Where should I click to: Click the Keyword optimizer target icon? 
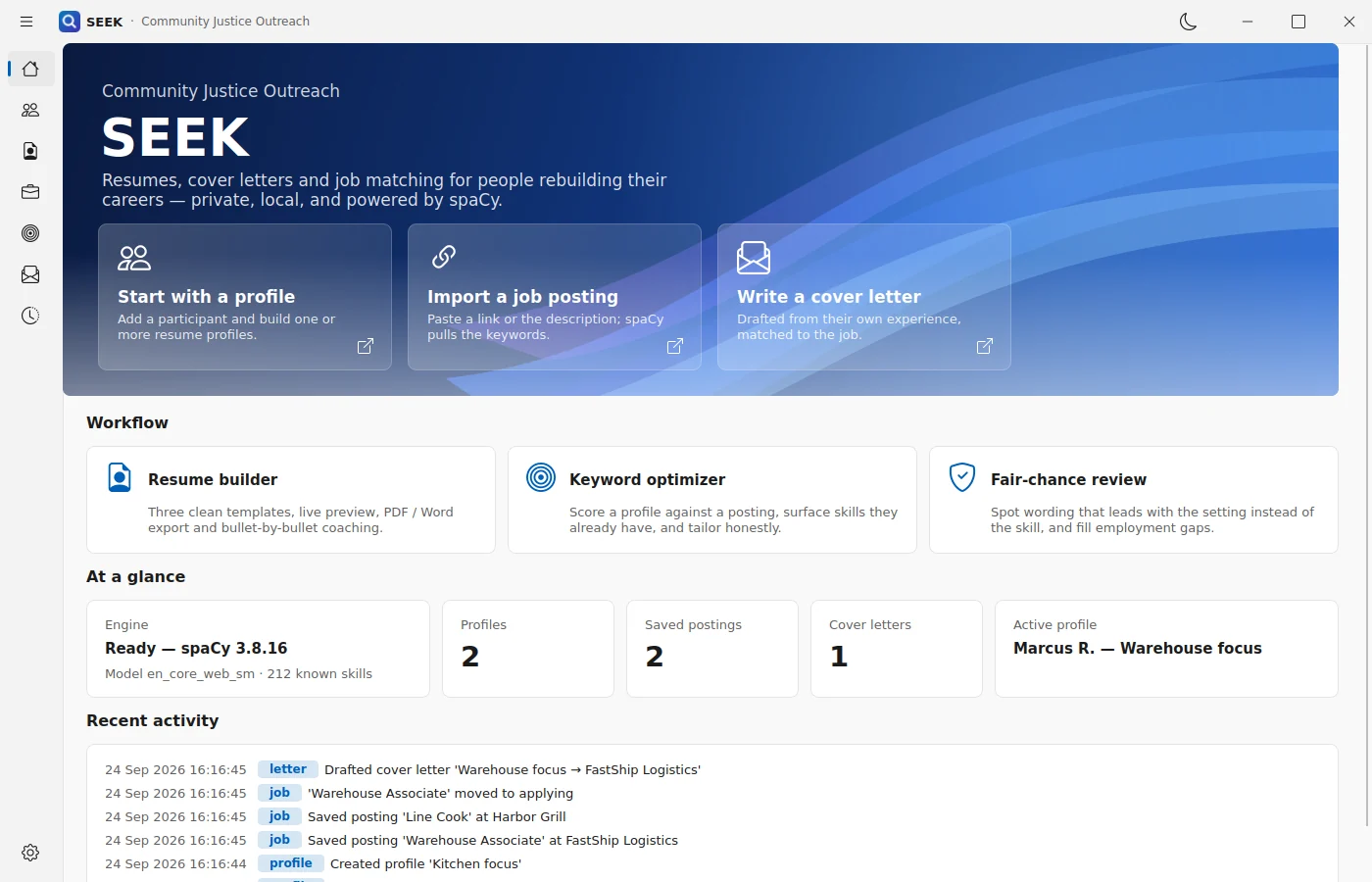pos(541,477)
